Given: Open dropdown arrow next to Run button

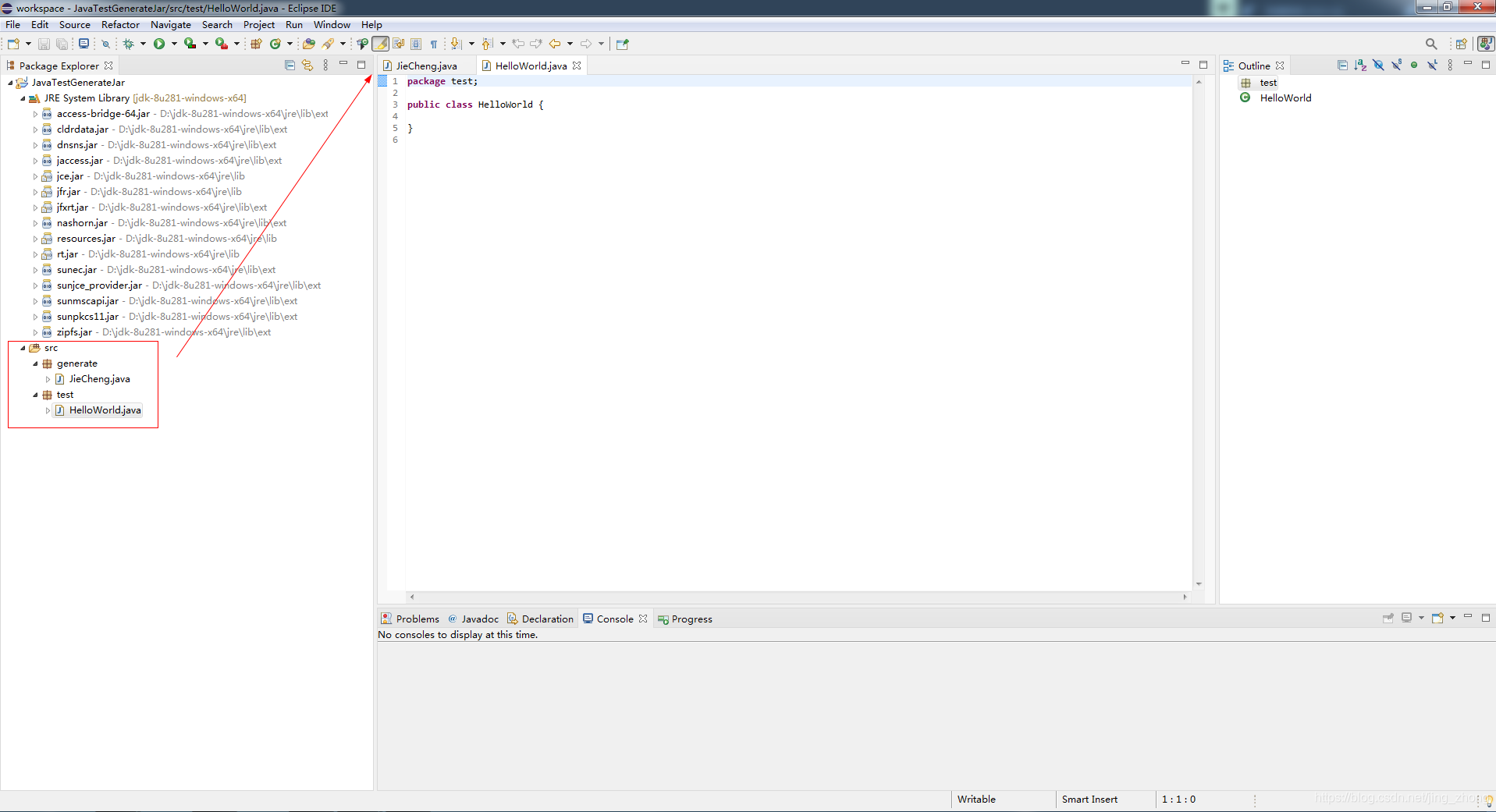Looking at the screenshot, I should pos(174,44).
